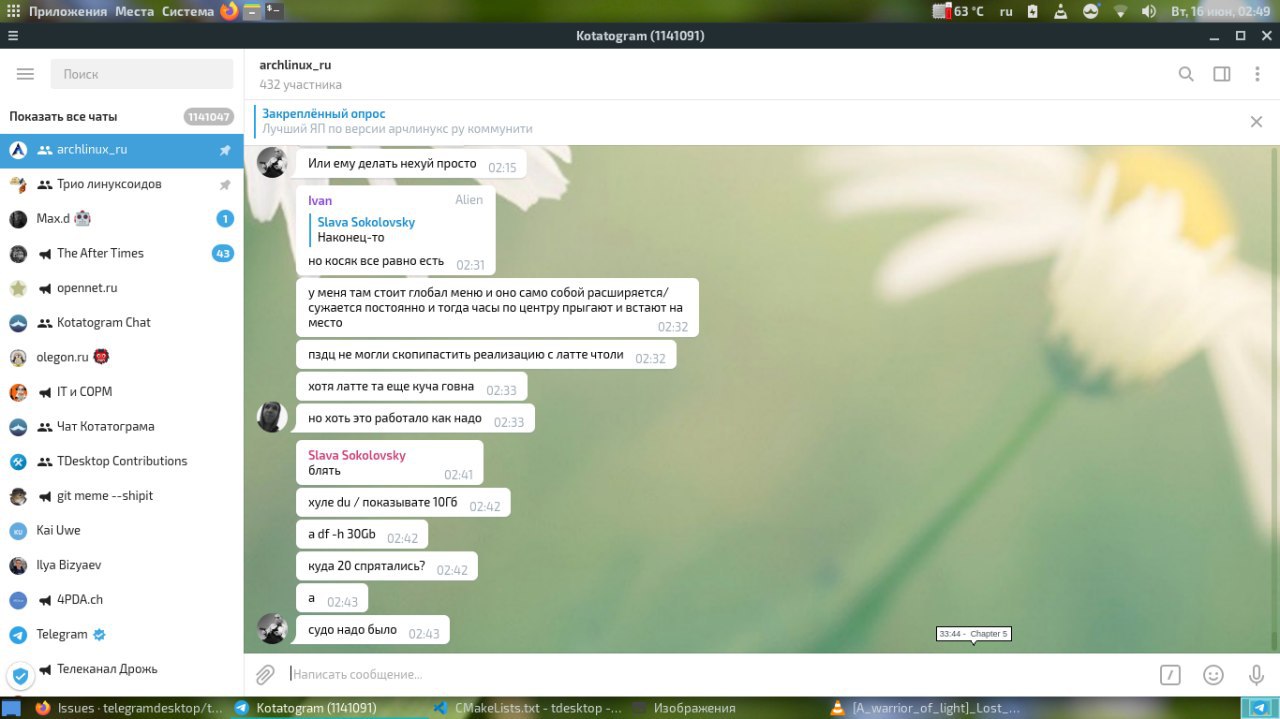The height and width of the screenshot is (719, 1280).
Task: Select the archlinux_ru chat
Action: 121,150
